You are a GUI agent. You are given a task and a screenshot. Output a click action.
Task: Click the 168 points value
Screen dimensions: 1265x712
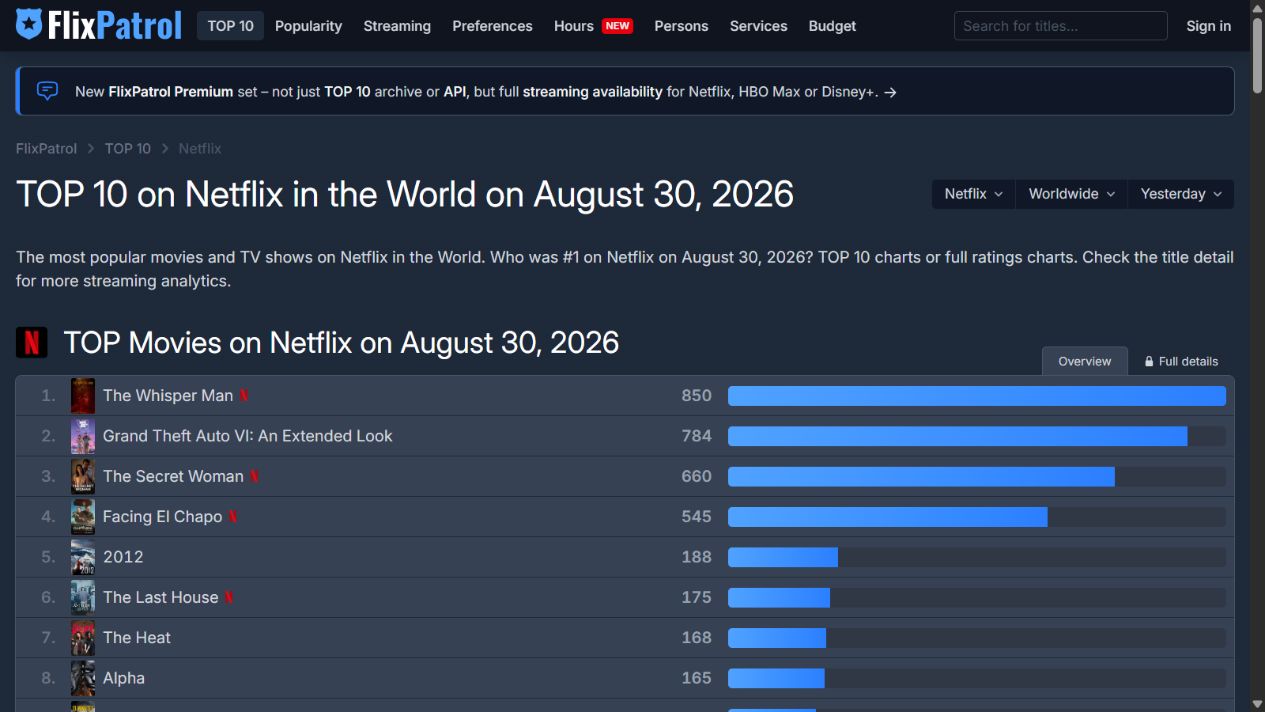click(696, 638)
